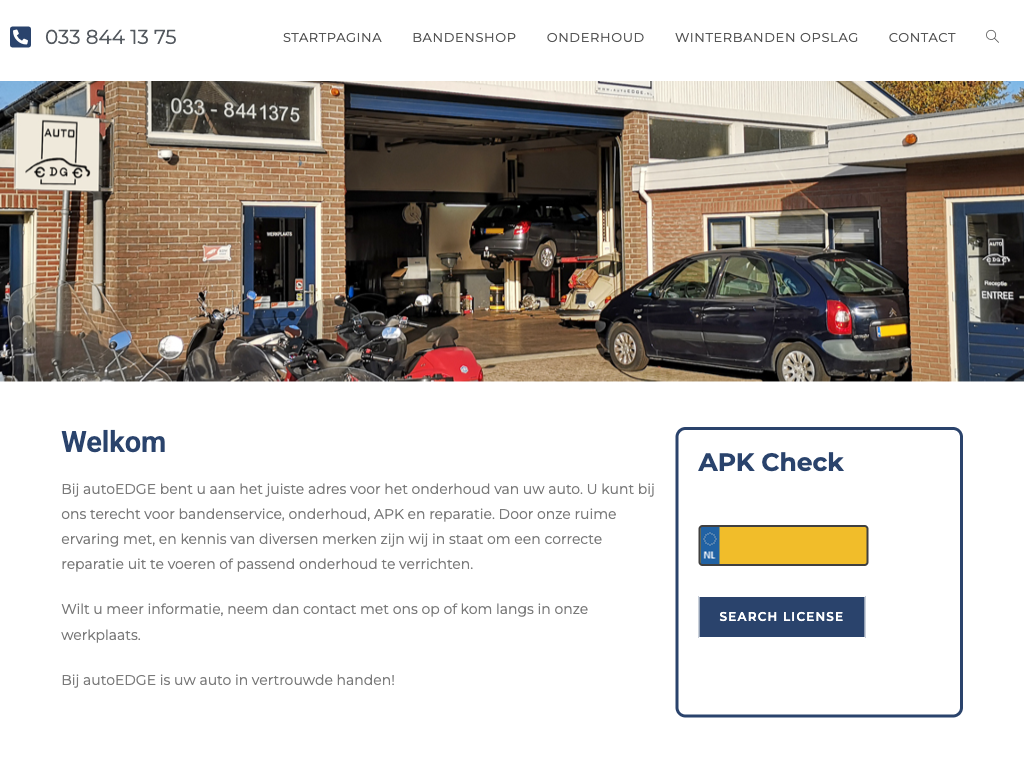Click the blue phone icon

pos(20,37)
